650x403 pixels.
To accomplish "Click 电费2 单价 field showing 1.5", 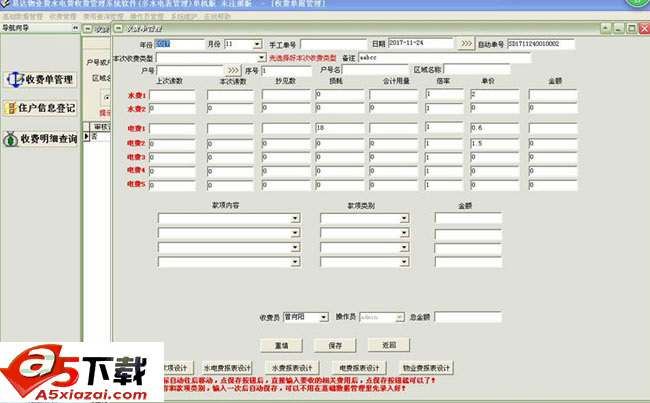I will click(495, 143).
